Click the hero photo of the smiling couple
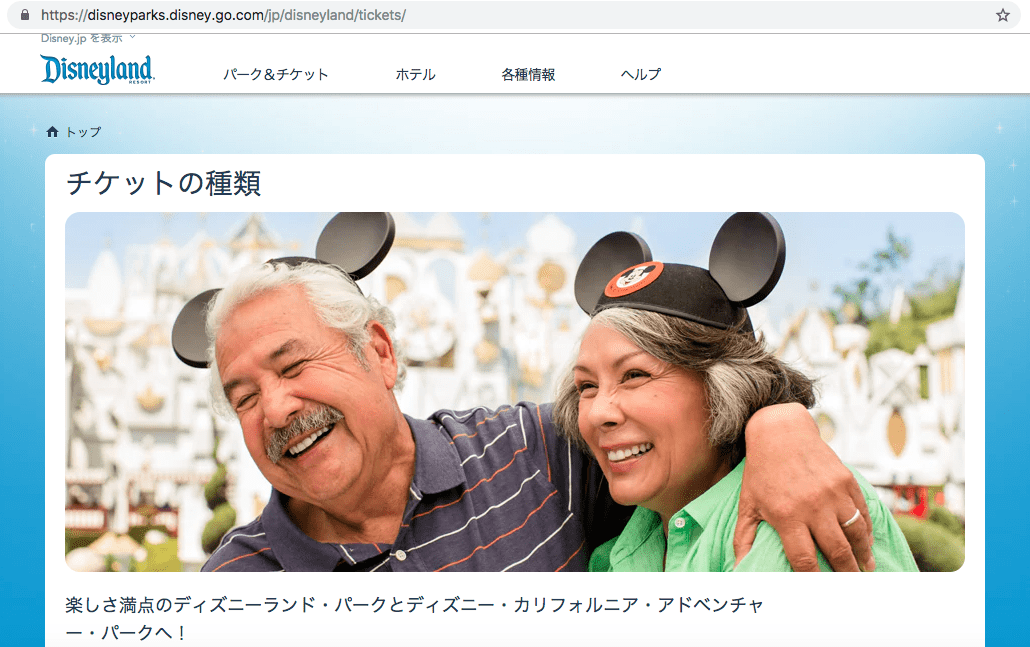 point(514,390)
